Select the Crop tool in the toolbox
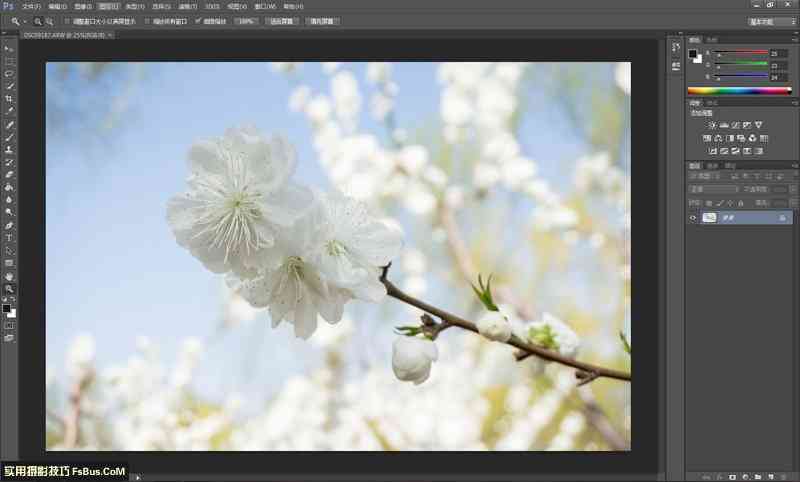Screen dimensions: 800x482 [x=10, y=99]
